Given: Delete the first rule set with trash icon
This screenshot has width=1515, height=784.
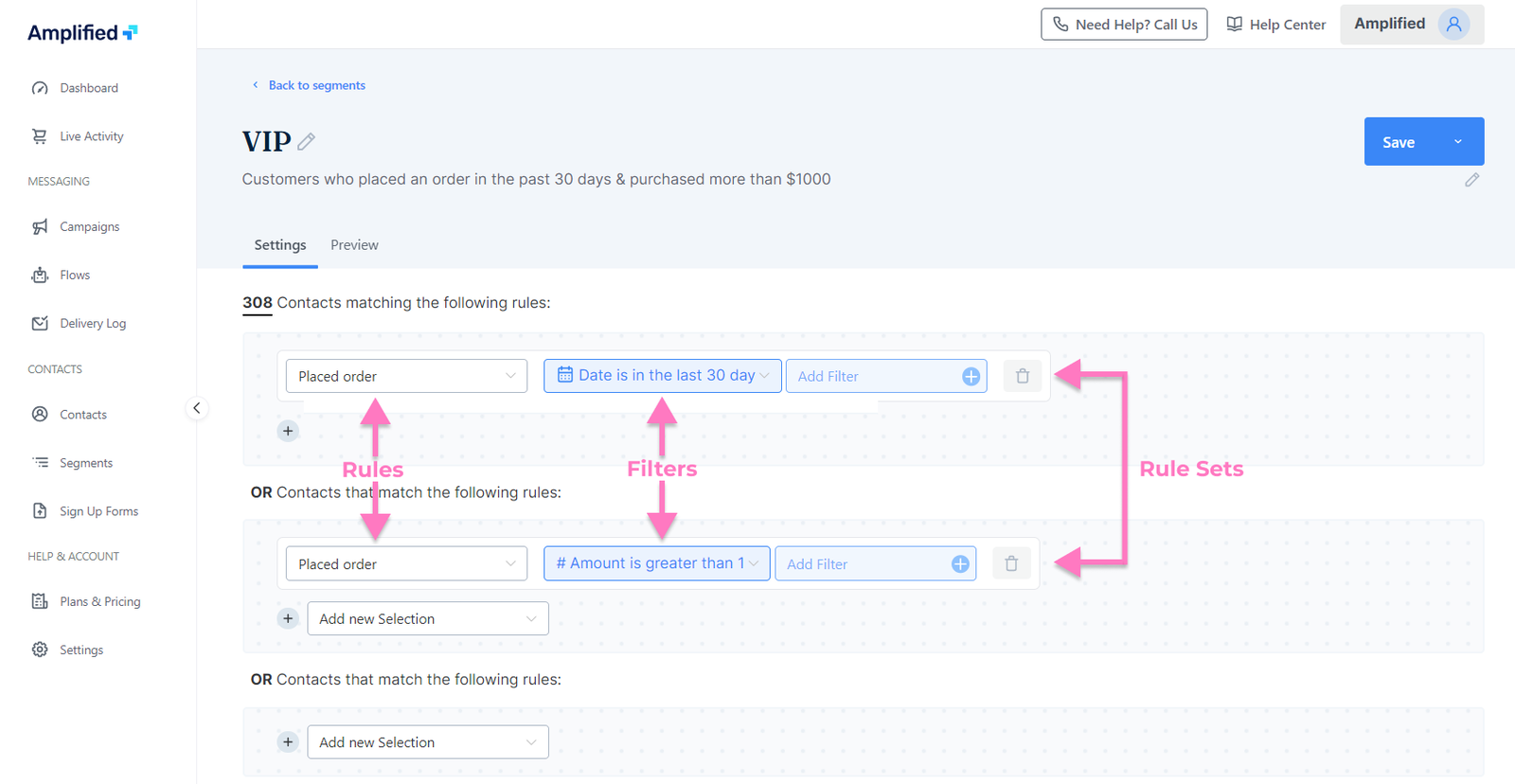Looking at the screenshot, I should (1023, 376).
